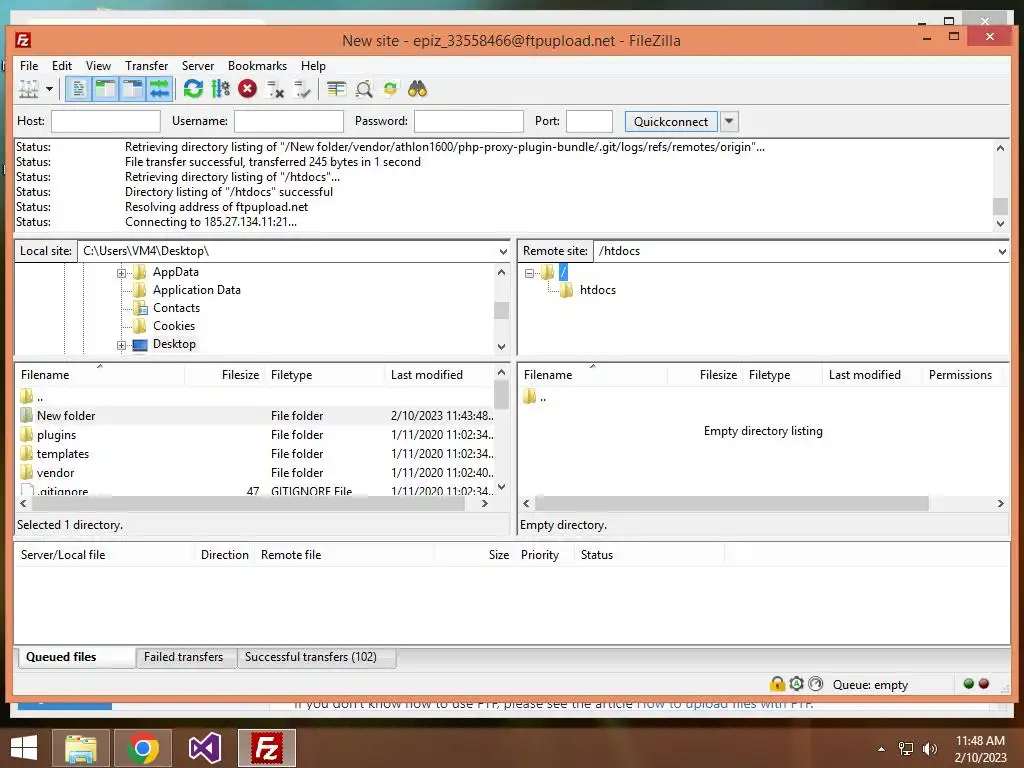The height and width of the screenshot is (768, 1024).
Task: Select the htdocs folder in remote tree
Action: click(x=598, y=290)
